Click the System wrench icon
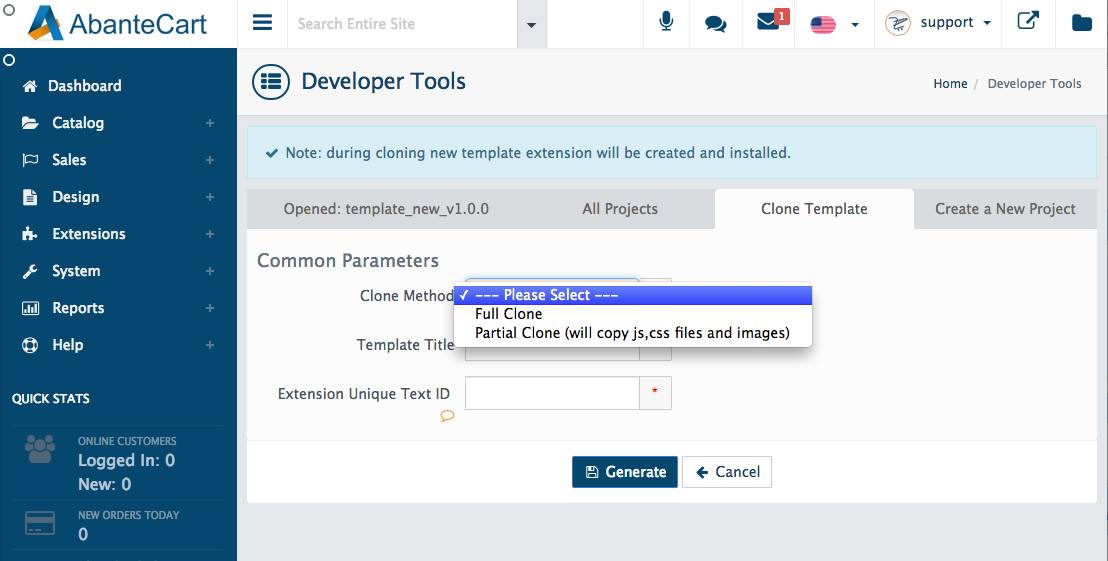Screen dimensions: 1108x561 [30, 271]
